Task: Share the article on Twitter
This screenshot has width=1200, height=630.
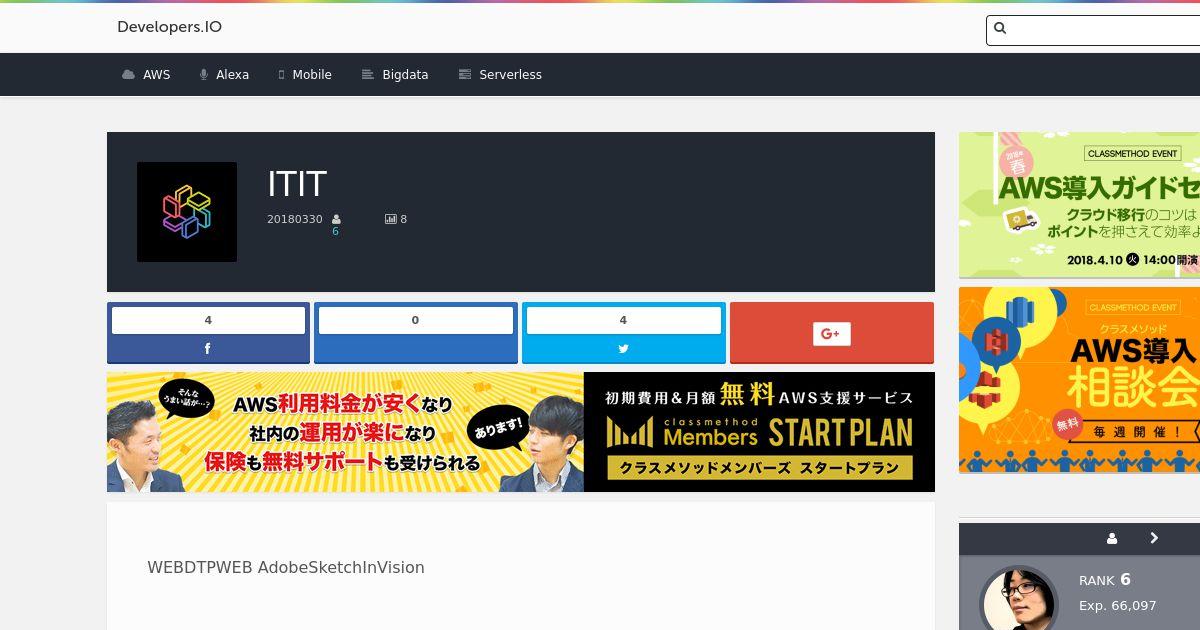Action: [x=624, y=333]
